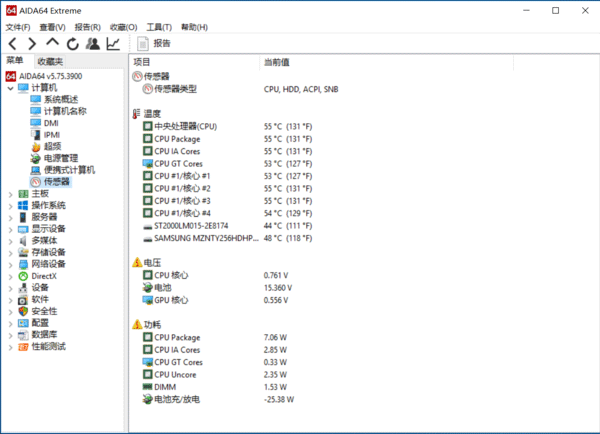Expand the 多媒体 tree node
600x434 pixels.
(10, 241)
